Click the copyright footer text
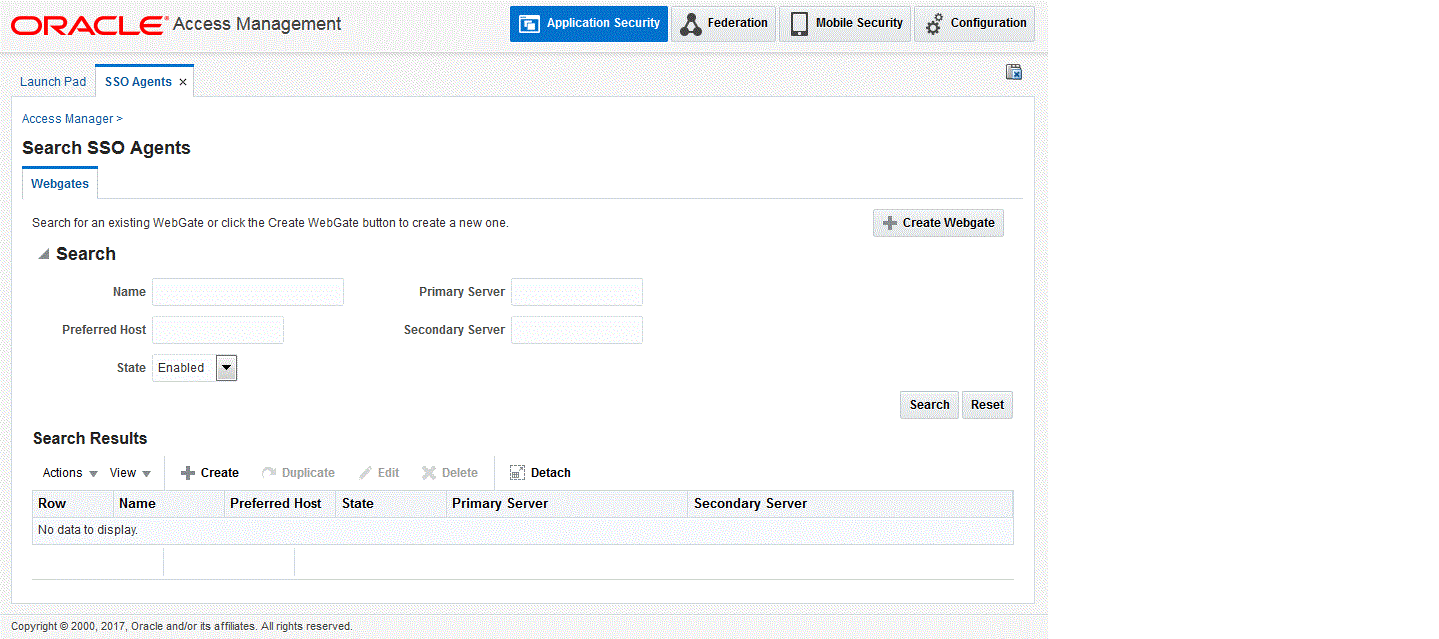Screen dimensions: 1439x639 point(182,627)
